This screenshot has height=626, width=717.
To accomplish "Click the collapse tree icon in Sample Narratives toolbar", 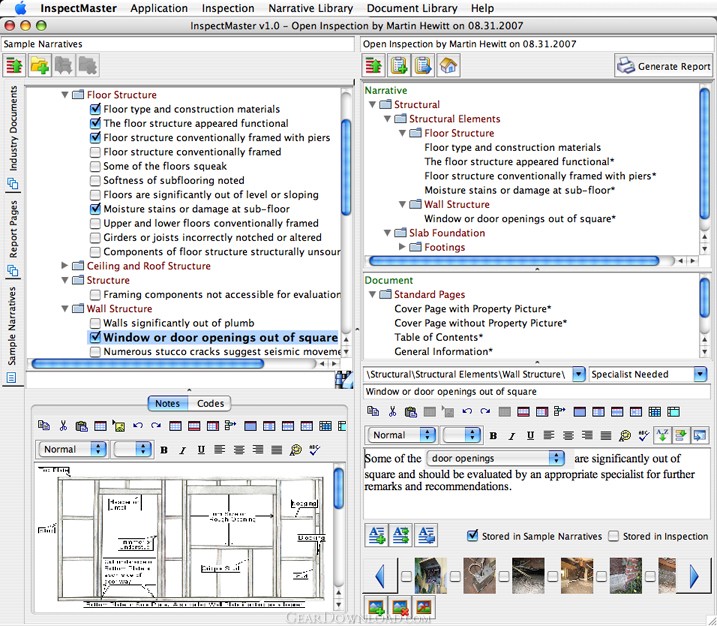I will click(x=15, y=66).
